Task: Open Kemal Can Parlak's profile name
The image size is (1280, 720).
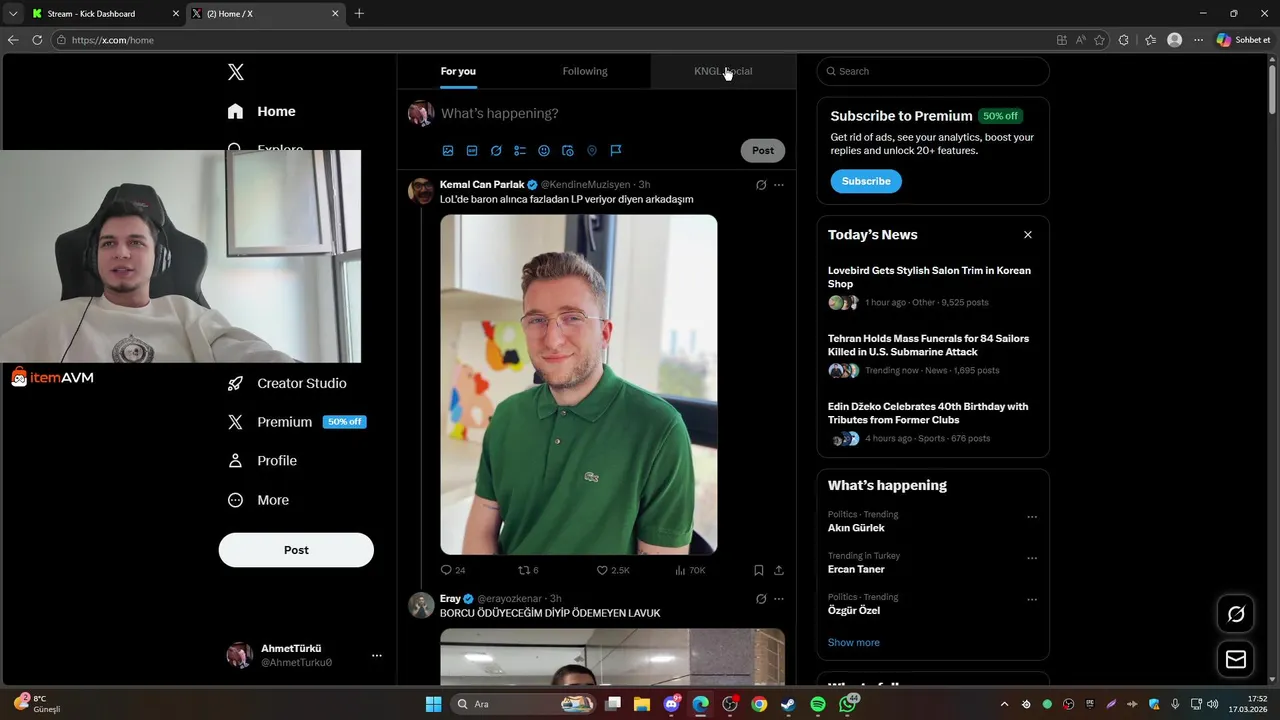Action: tap(482, 185)
